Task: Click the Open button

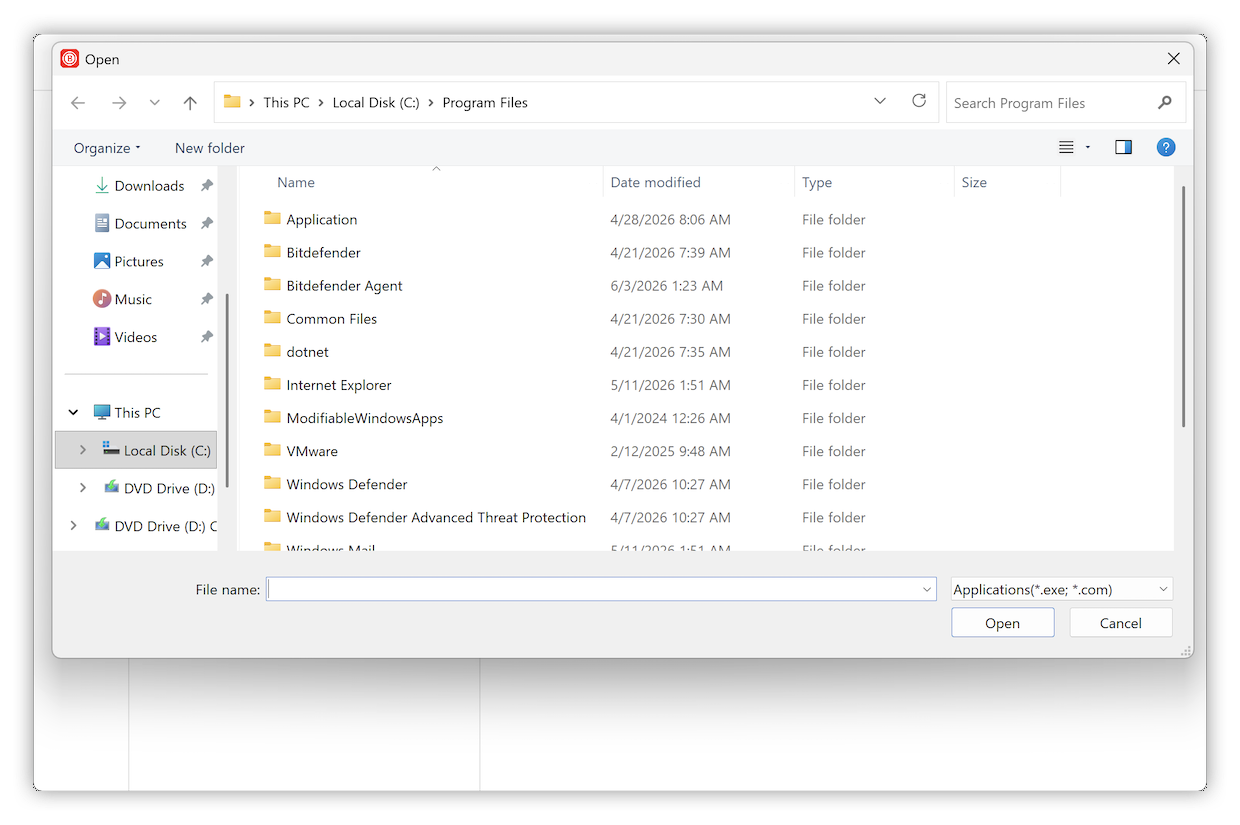Action: click(1003, 623)
